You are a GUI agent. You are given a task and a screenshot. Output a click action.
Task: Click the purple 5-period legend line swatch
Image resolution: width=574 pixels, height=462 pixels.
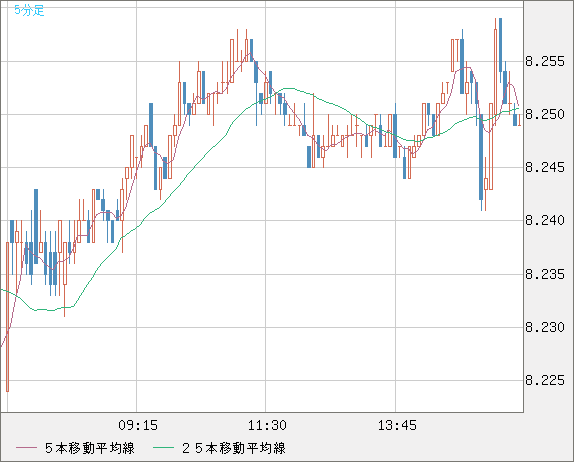[x=26, y=448]
